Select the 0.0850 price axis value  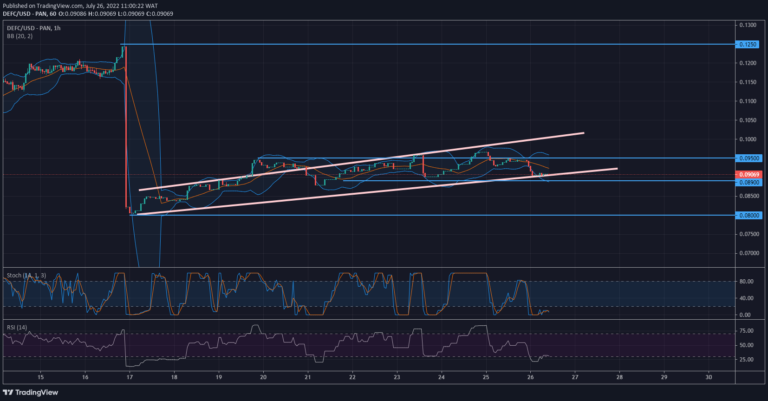[x=748, y=196]
